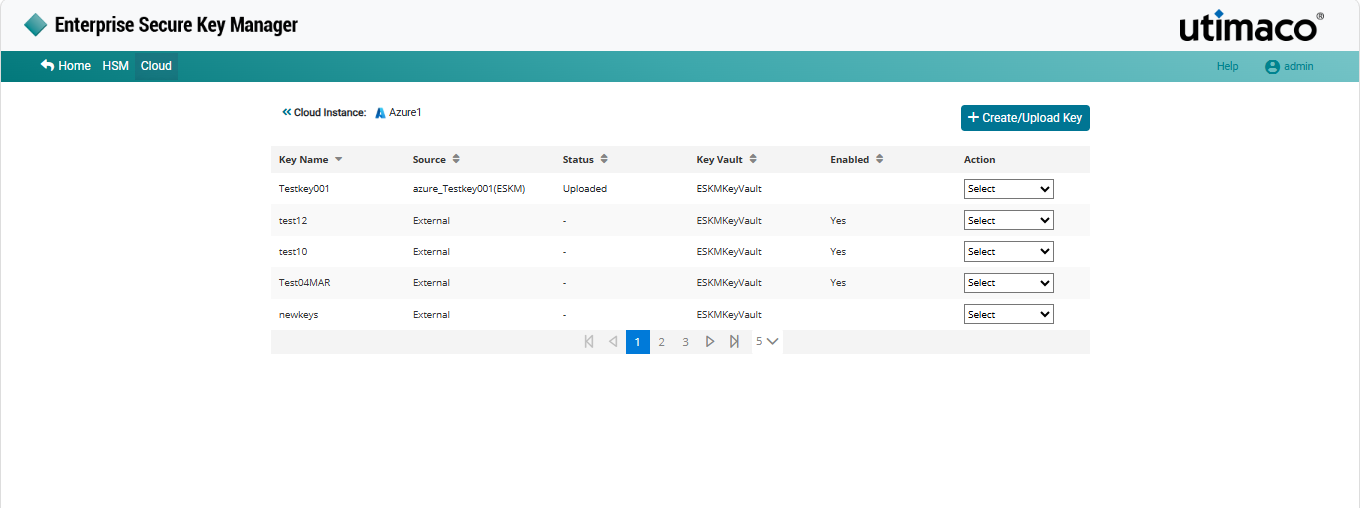
Task: Go to first page of results
Action: (x=589, y=342)
